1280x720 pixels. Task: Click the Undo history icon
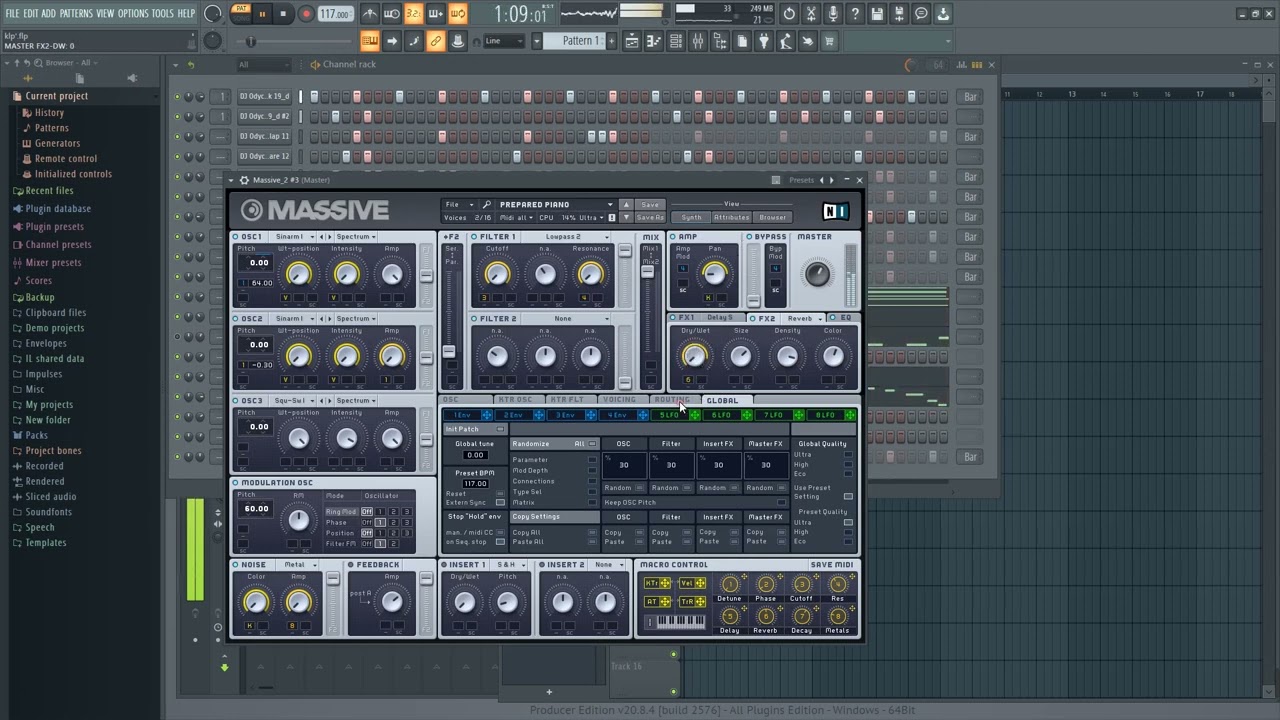click(789, 14)
